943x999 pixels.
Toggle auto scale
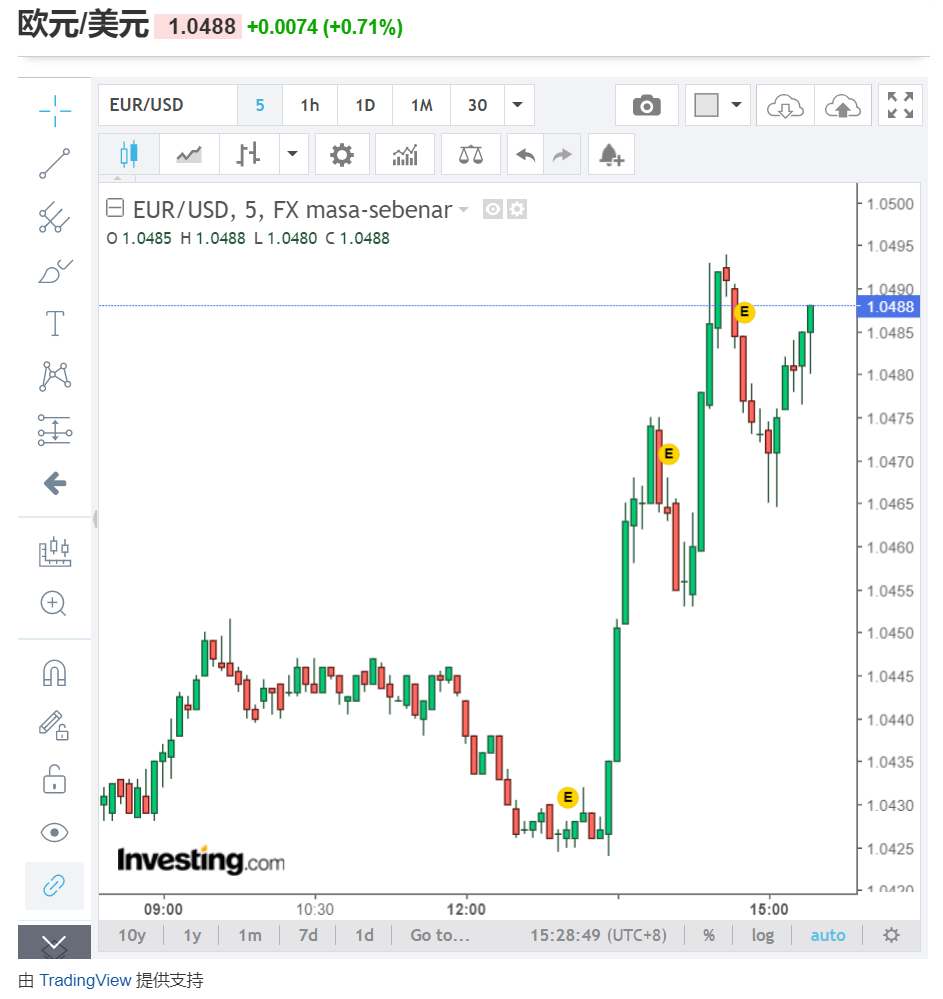(828, 935)
